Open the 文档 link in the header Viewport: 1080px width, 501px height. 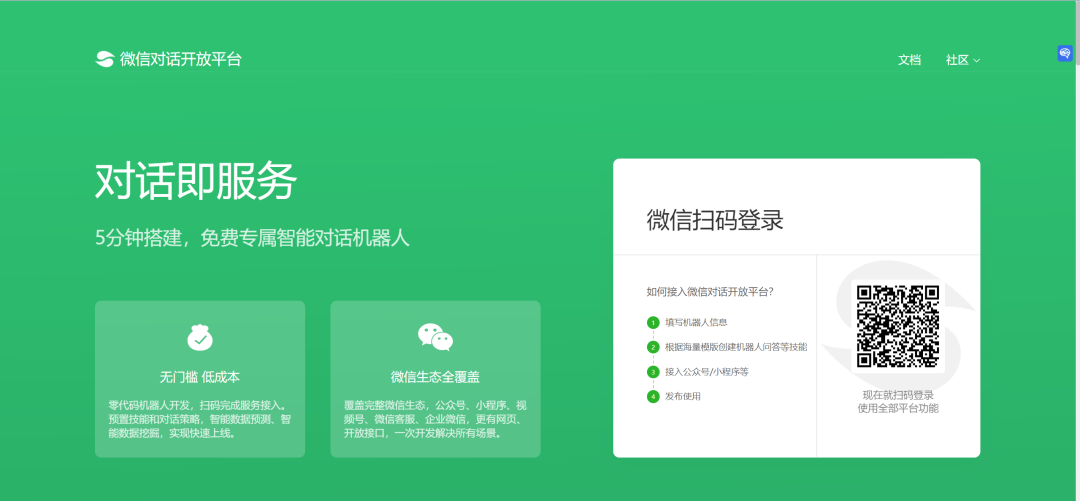pyautogui.click(x=909, y=60)
